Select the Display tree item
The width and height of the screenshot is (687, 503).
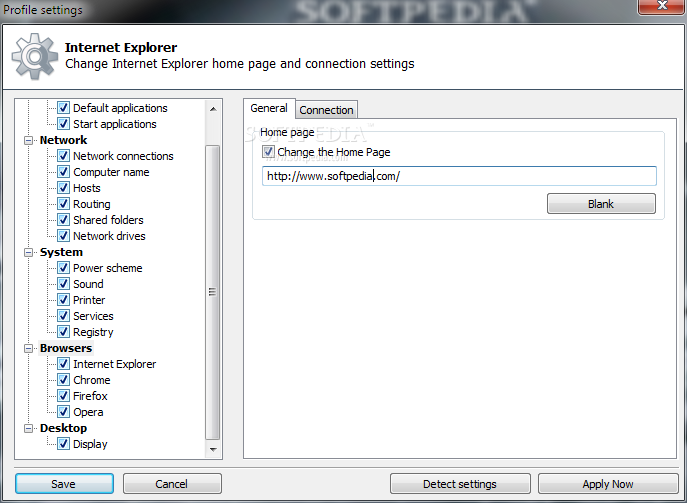[90, 444]
